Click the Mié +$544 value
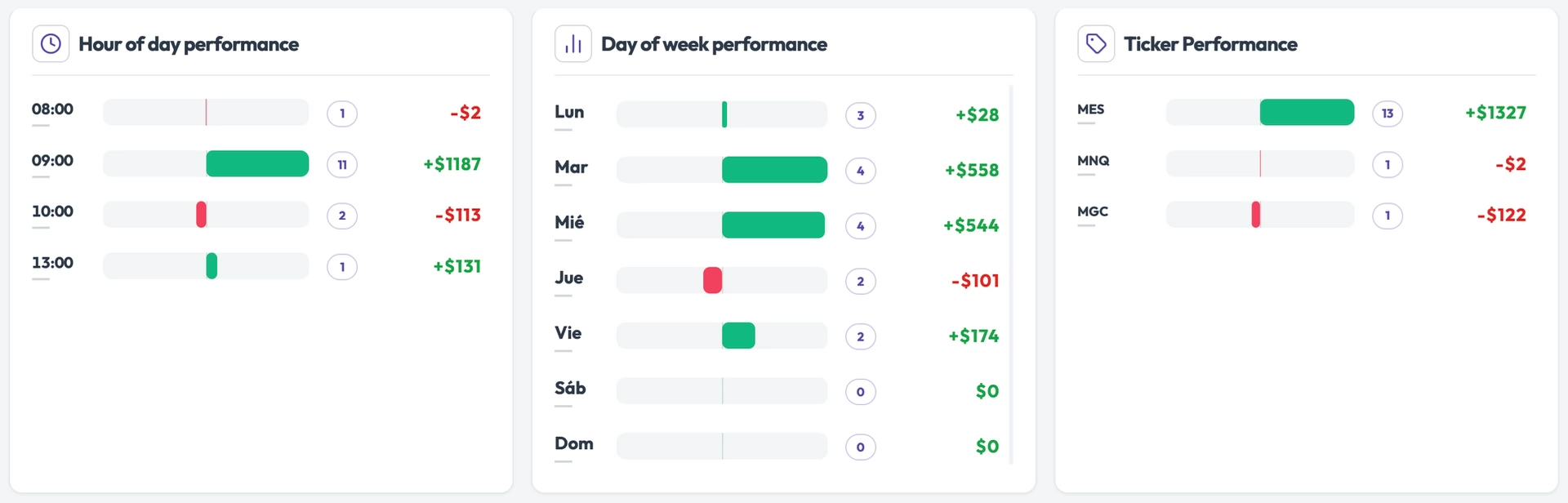 971,225
